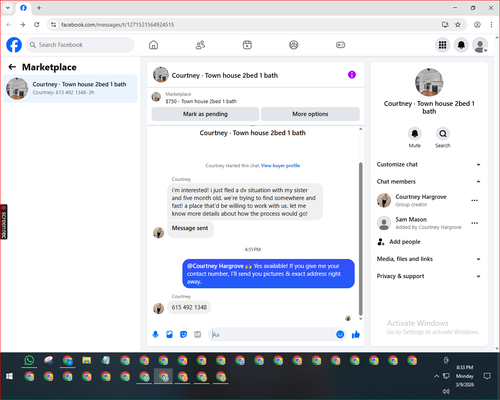This screenshot has height=400, width=500.
Task: Open Chrome tab search dropdown
Action: [x=8, y=8]
